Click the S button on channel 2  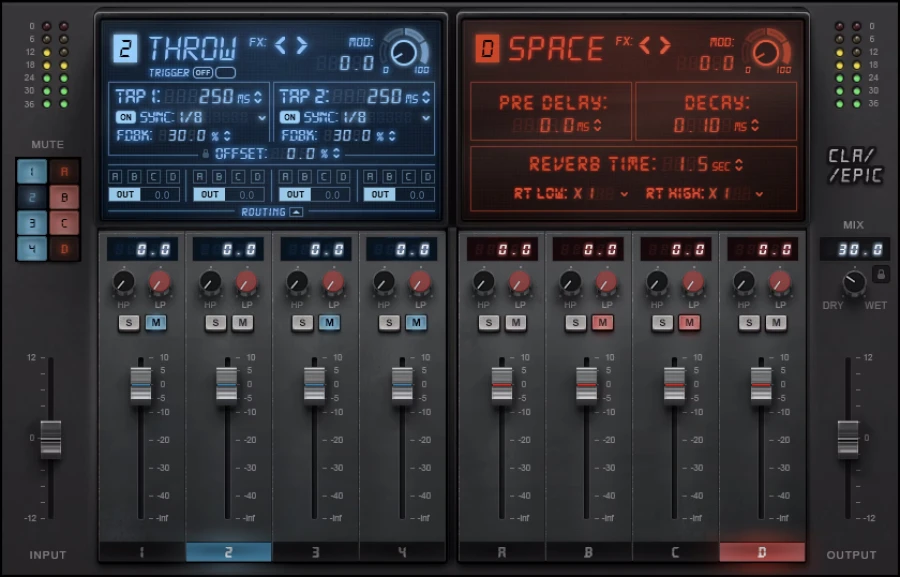(216, 323)
